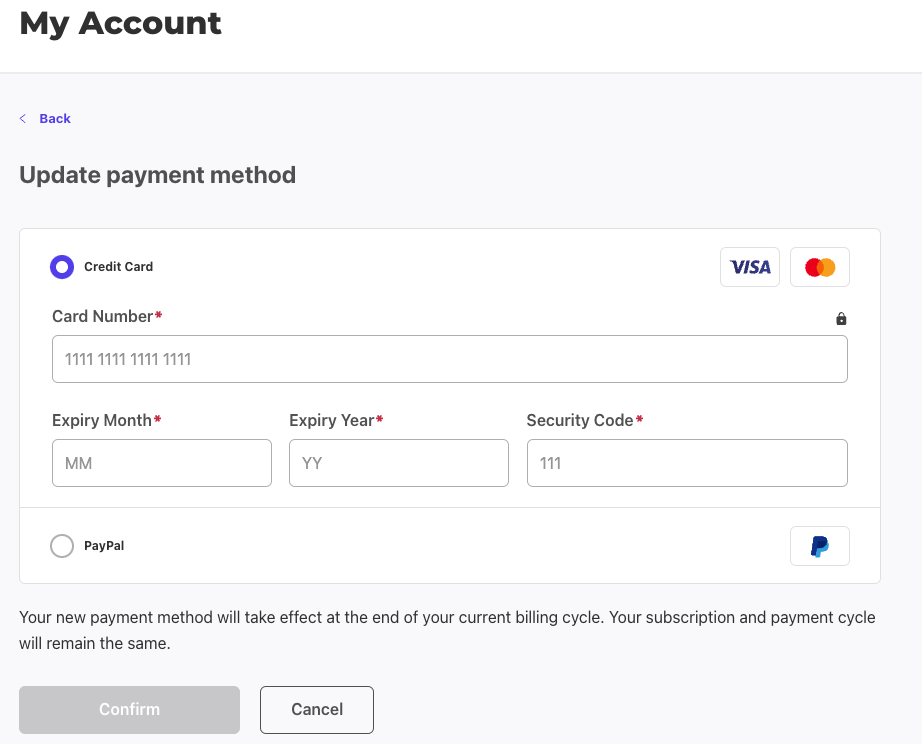Click the VISA card logo icon
Viewport: 922px width, 744px height.
pyautogui.click(x=749, y=267)
